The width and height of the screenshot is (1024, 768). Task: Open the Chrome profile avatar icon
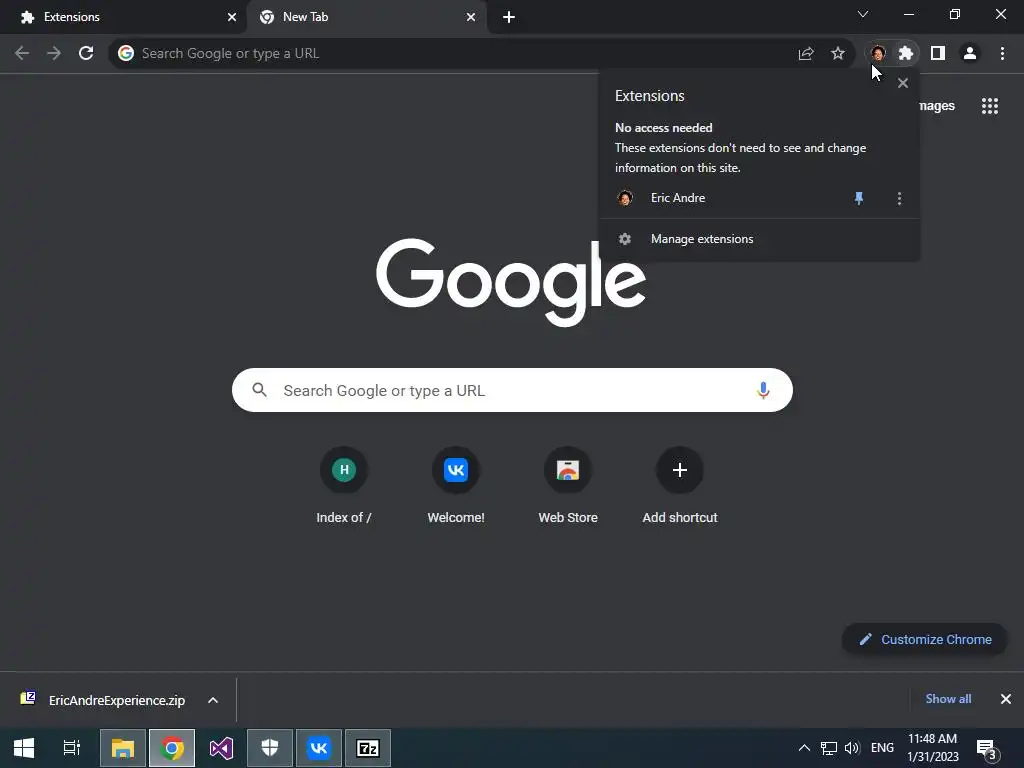click(x=970, y=54)
